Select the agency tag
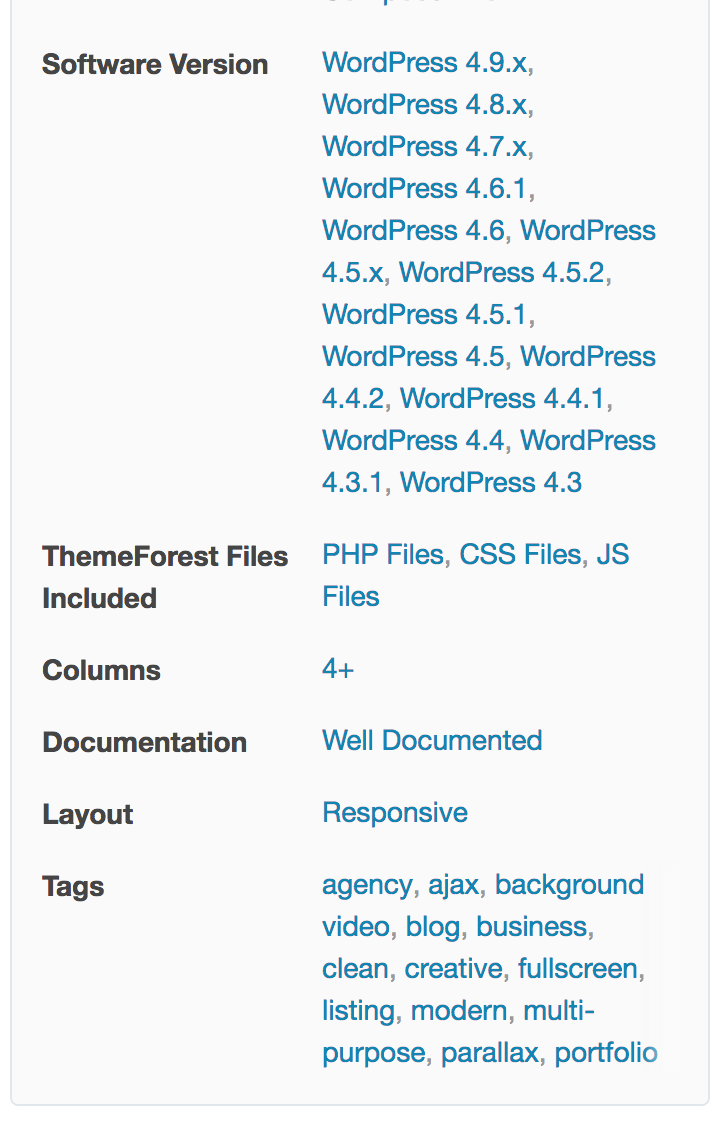 point(367,886)
